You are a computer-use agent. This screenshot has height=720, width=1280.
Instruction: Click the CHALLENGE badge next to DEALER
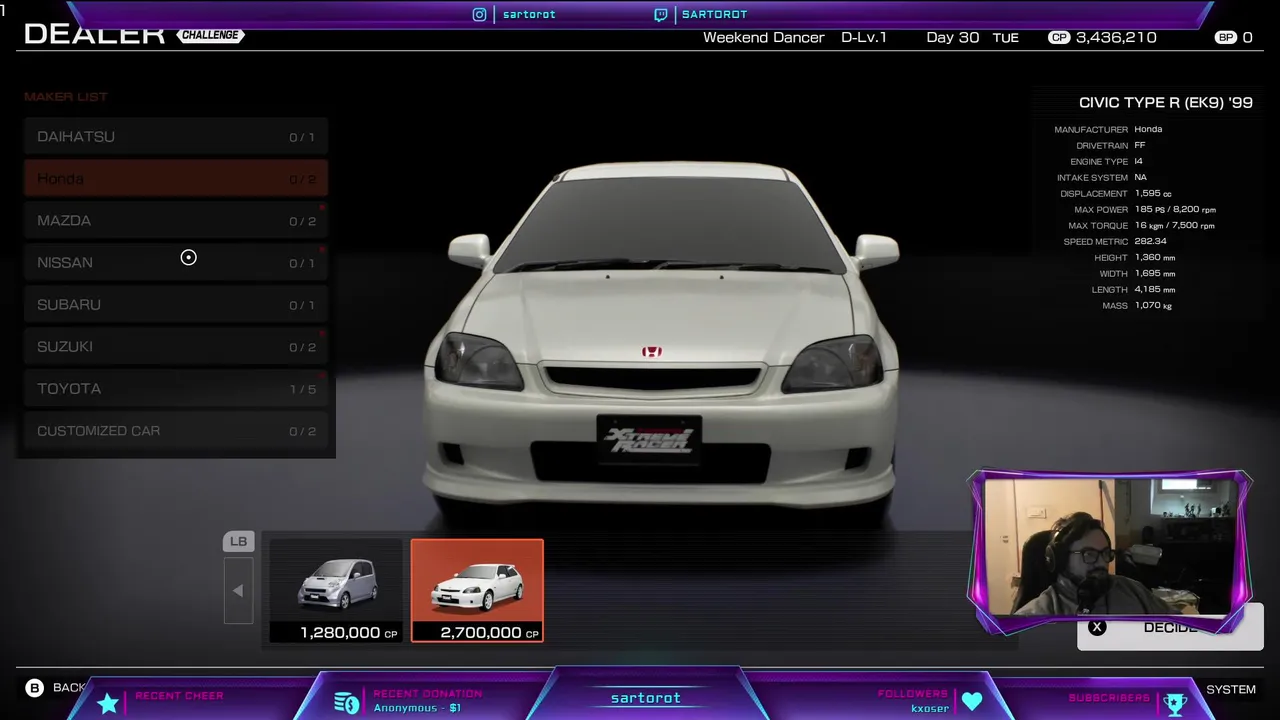point(211,35)
